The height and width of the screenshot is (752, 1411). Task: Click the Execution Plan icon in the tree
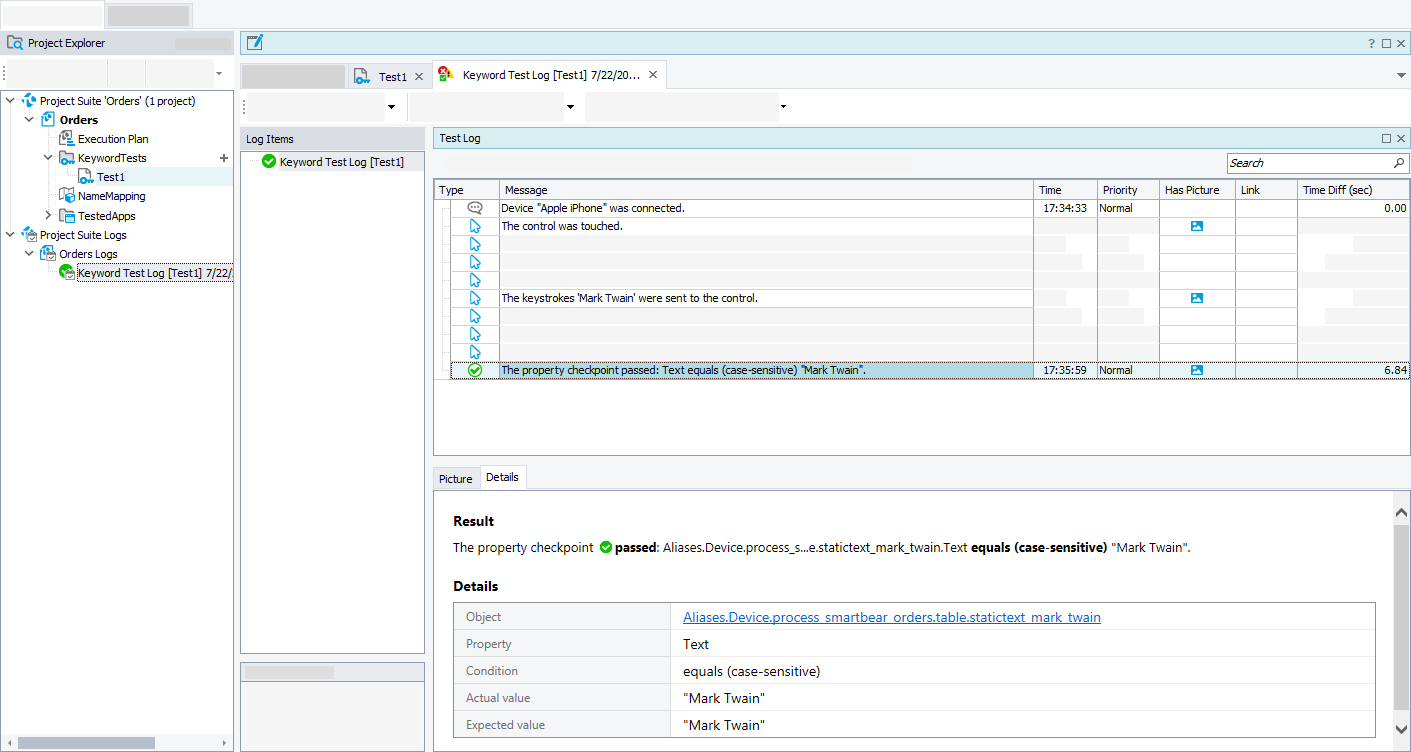pyautogui.click(x=67, y=139)
